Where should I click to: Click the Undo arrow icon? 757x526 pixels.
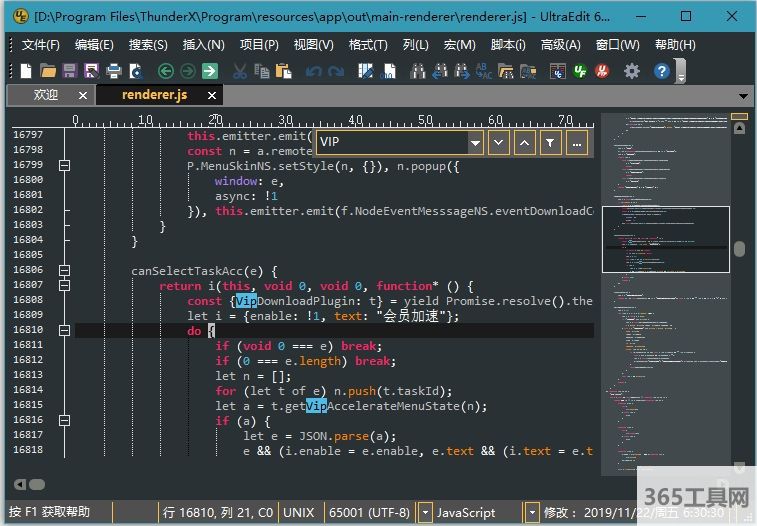pos(314,71)
